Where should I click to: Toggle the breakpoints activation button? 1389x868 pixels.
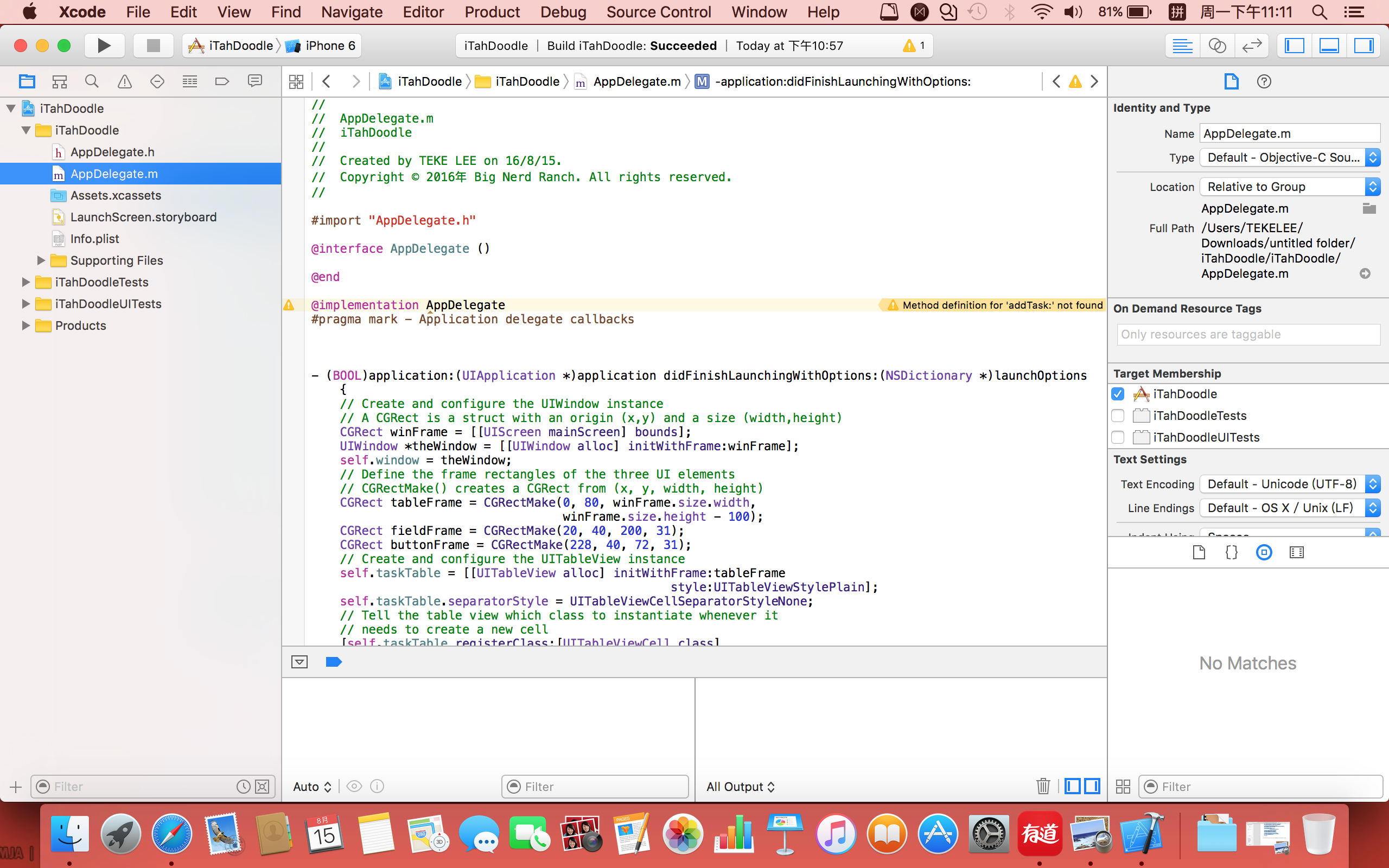(334, 662)
